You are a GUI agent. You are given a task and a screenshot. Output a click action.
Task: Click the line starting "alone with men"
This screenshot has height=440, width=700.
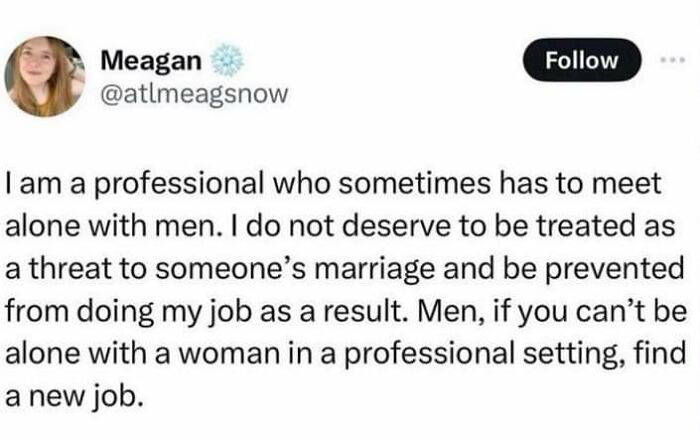[340, 228]
